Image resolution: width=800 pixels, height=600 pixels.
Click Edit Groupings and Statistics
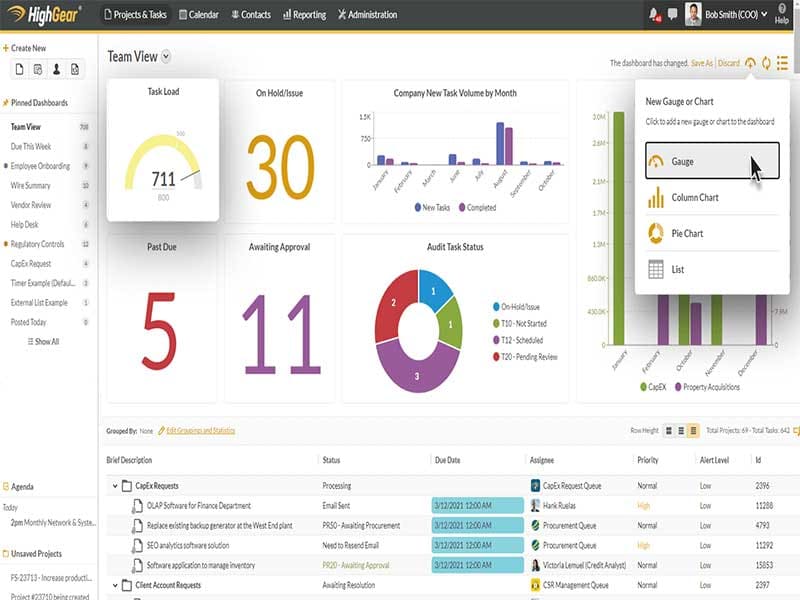(200, 430)
